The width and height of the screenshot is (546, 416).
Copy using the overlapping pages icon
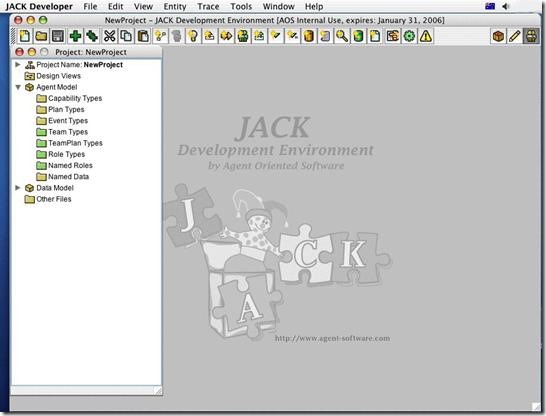(126, 36)
